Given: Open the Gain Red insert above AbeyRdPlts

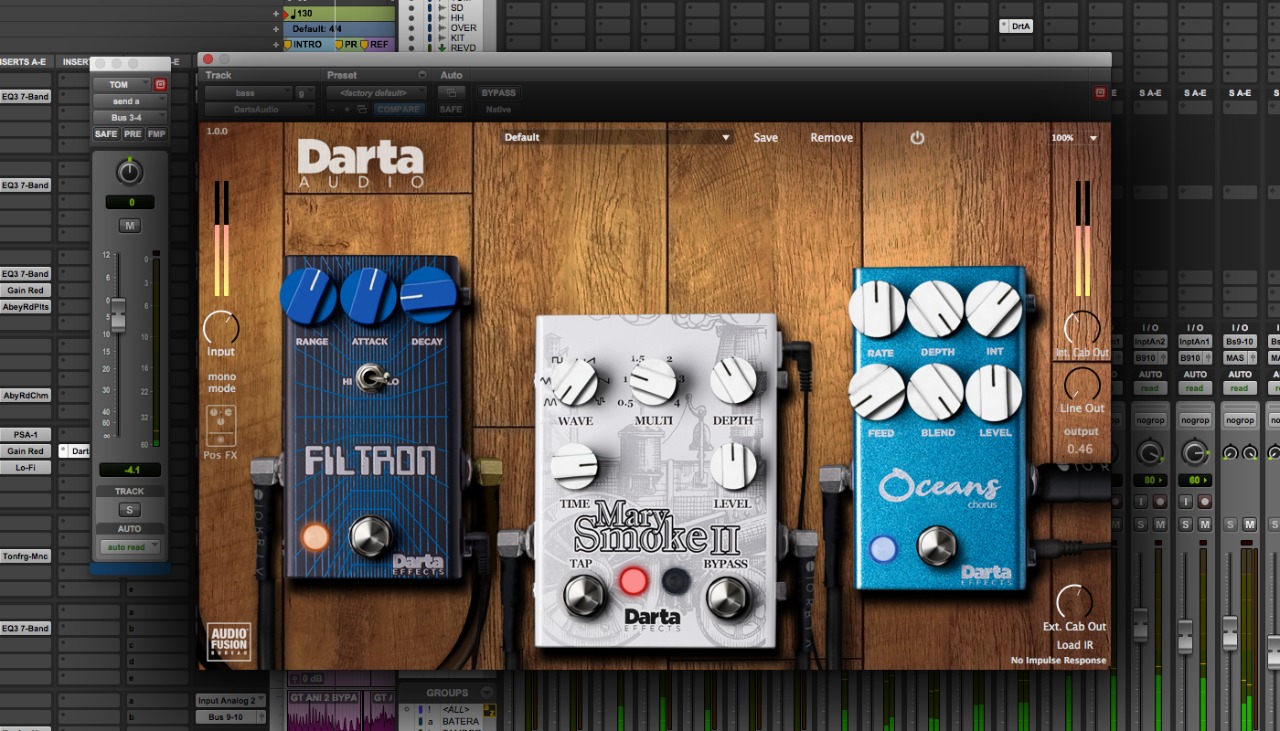Looking at the screenshot, I should pos(26,290).
